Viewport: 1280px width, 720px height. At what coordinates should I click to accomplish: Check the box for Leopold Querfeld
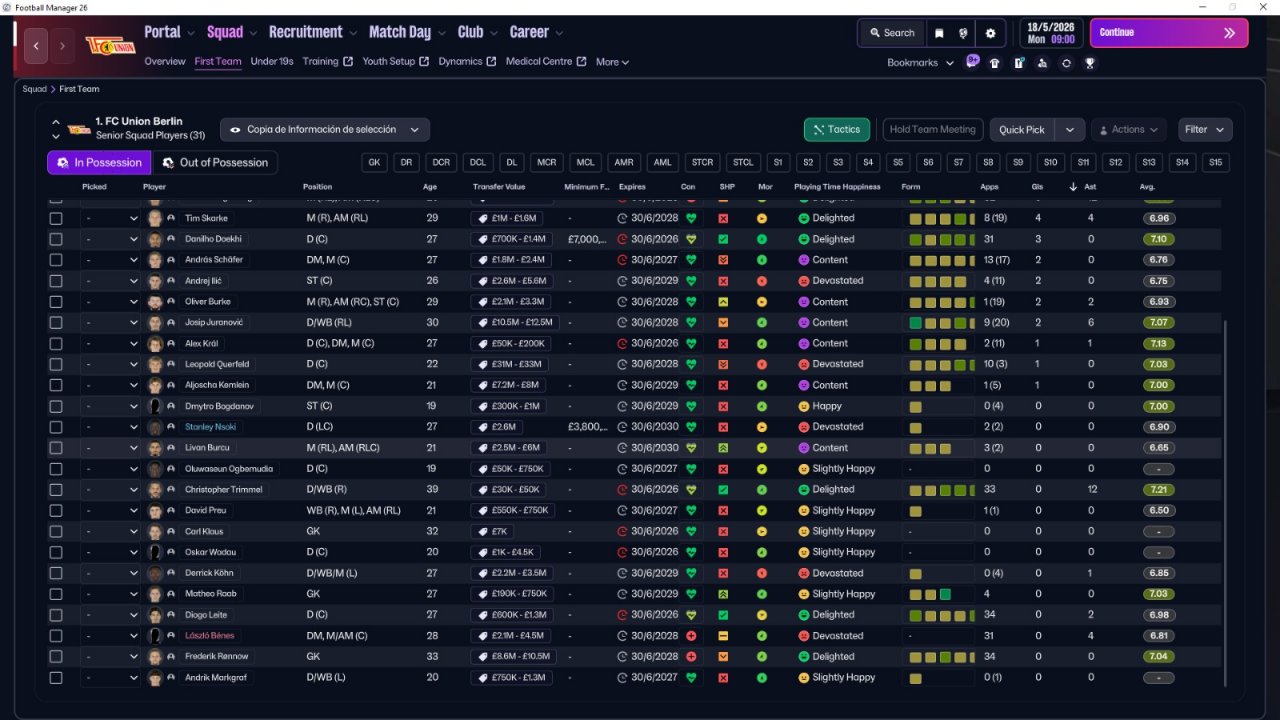(x=56, y=364)
